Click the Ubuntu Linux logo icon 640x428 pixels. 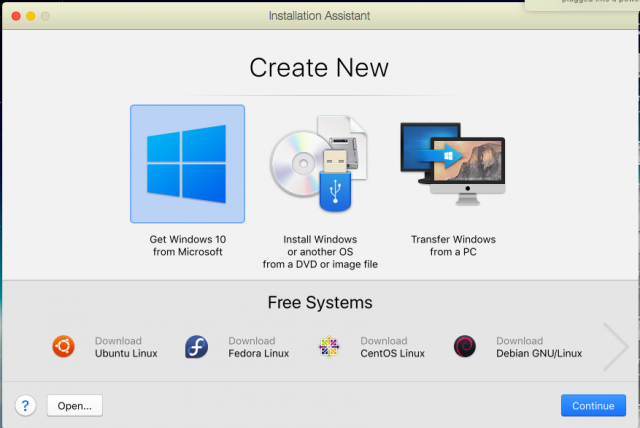[x=64, y=346]
